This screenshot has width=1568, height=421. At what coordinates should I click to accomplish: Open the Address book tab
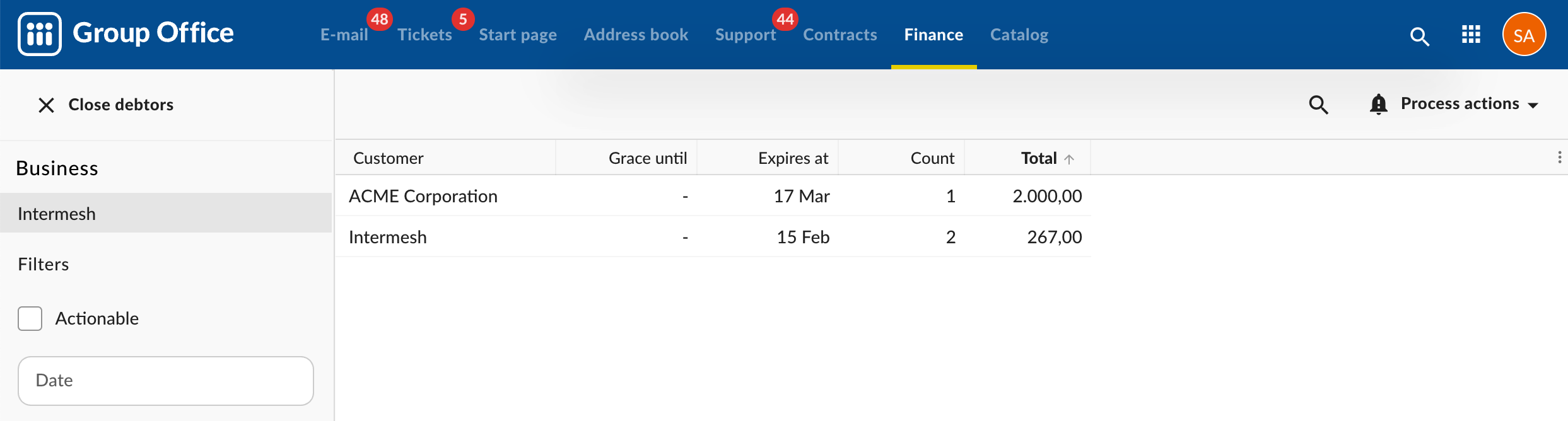(636, 35)
